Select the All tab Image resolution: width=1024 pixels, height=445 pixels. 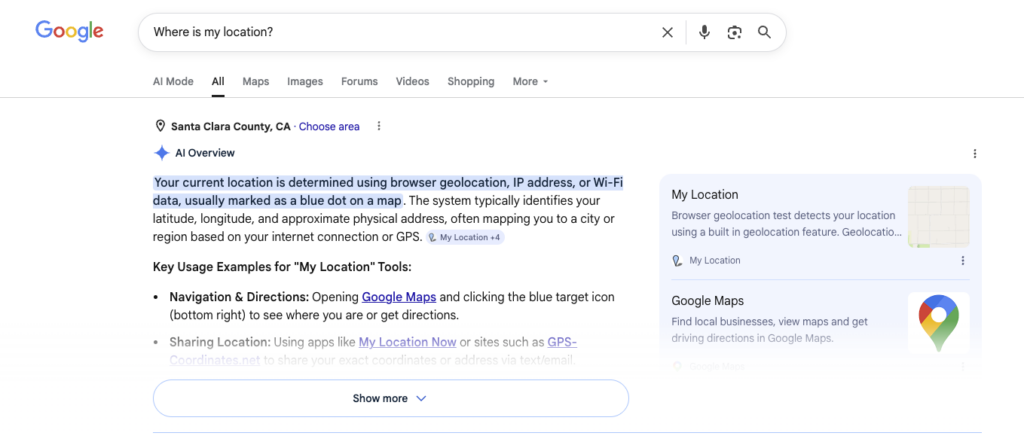(218, 82)
